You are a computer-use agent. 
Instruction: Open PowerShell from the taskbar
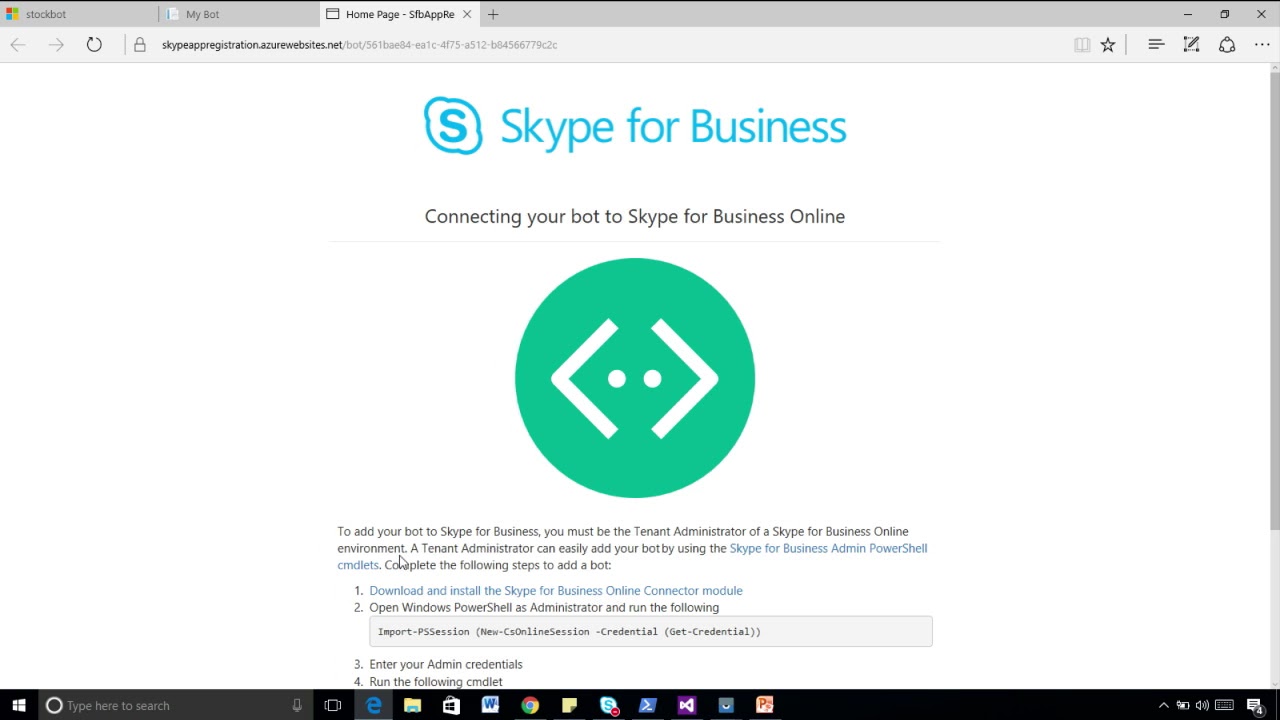point(647,705)
